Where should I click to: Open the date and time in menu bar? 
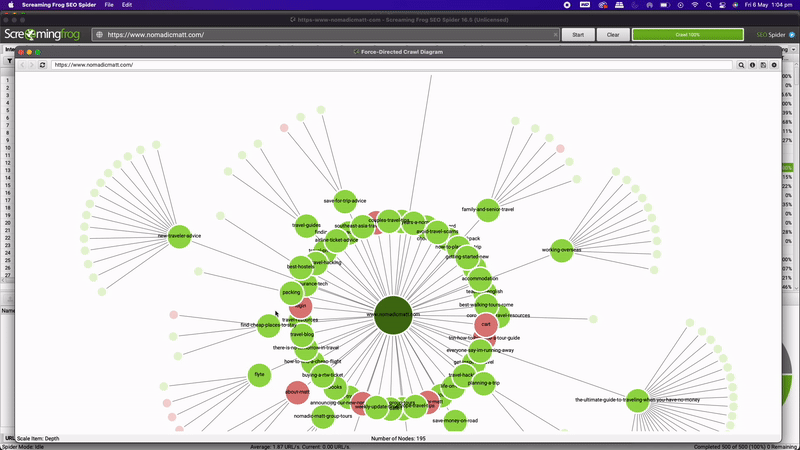[x=768, y=5]
